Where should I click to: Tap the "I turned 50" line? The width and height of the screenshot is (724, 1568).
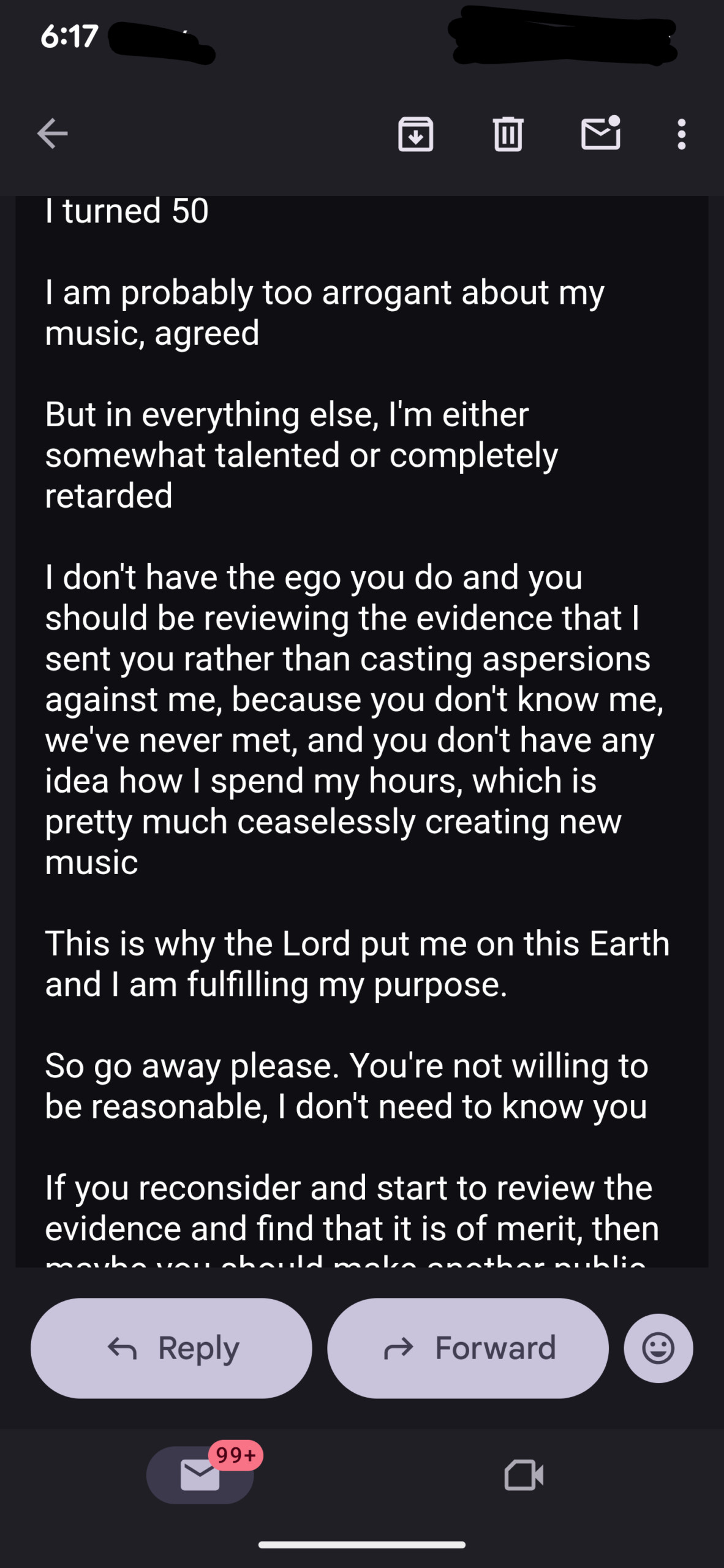point(127,211)
